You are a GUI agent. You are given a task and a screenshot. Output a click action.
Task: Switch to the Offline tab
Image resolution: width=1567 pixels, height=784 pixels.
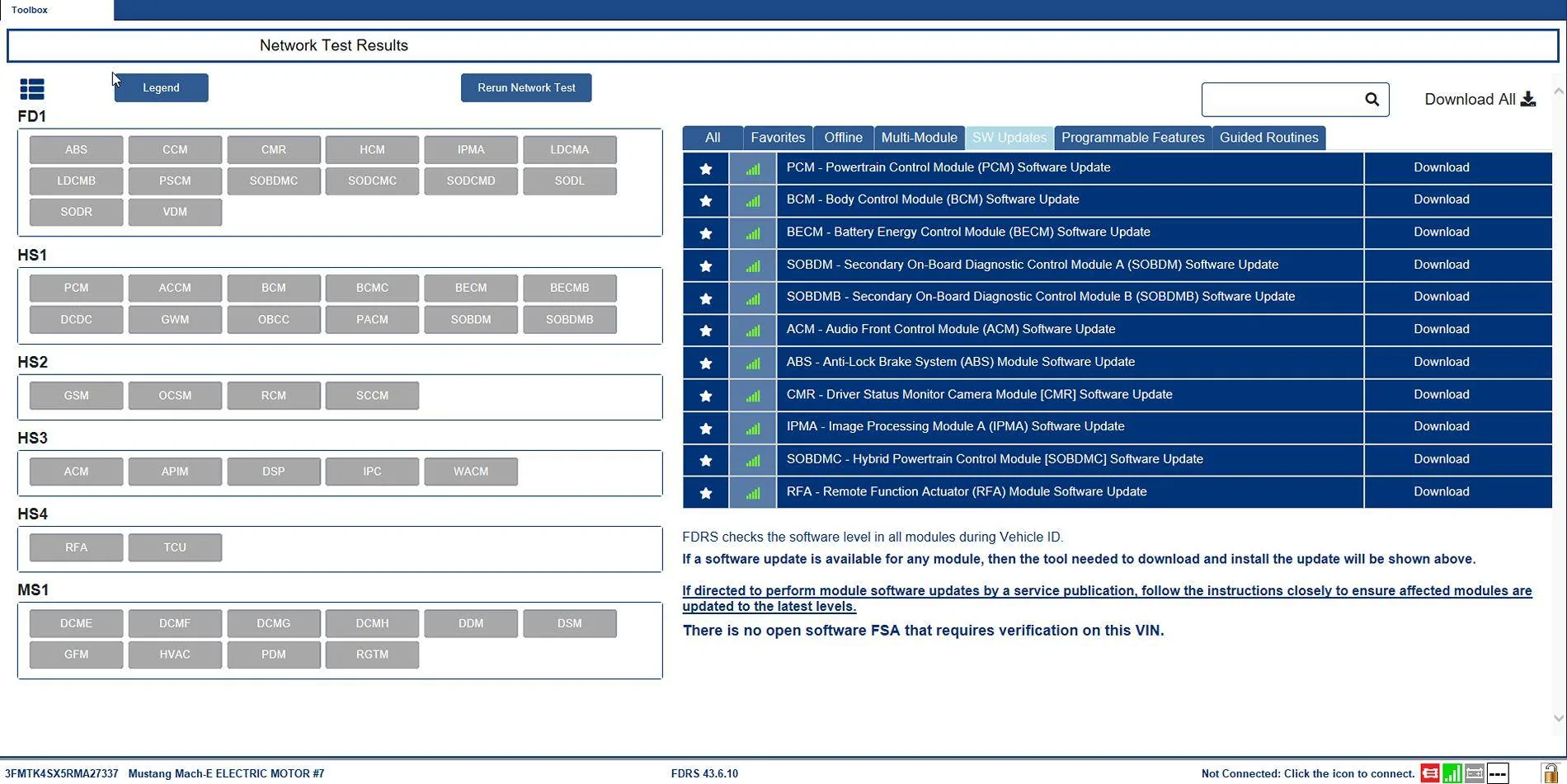pos(843,138)
